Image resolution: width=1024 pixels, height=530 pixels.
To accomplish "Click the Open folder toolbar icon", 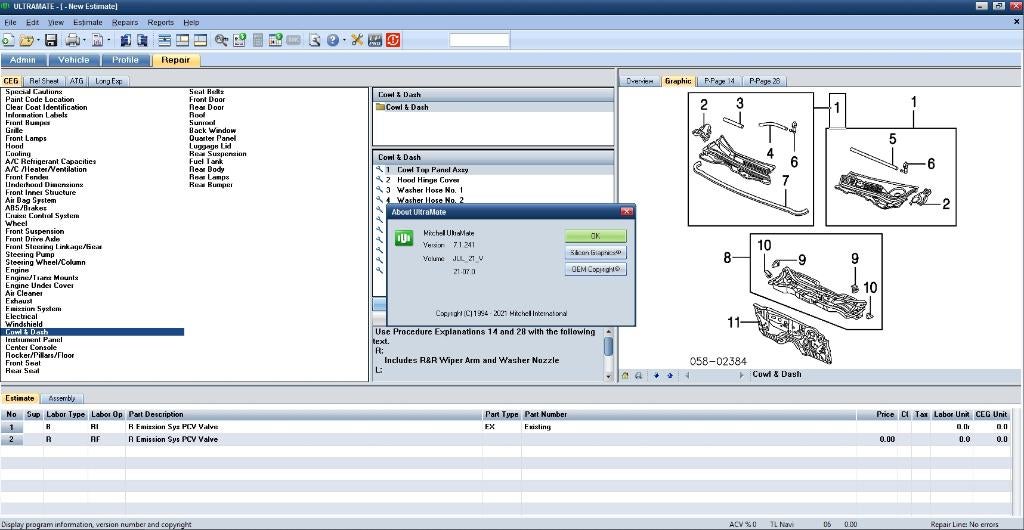I will point(27,40).
